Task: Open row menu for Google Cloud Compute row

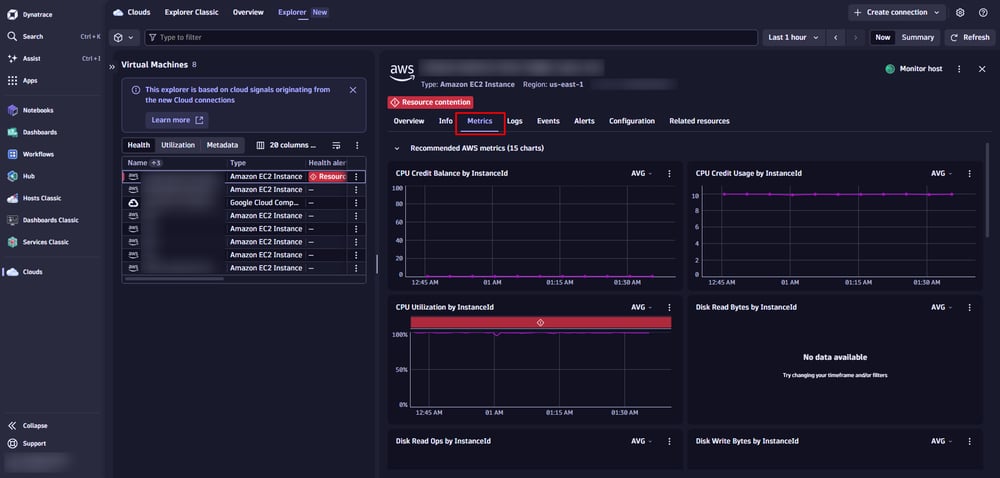Action: click(x=357, y=203)
